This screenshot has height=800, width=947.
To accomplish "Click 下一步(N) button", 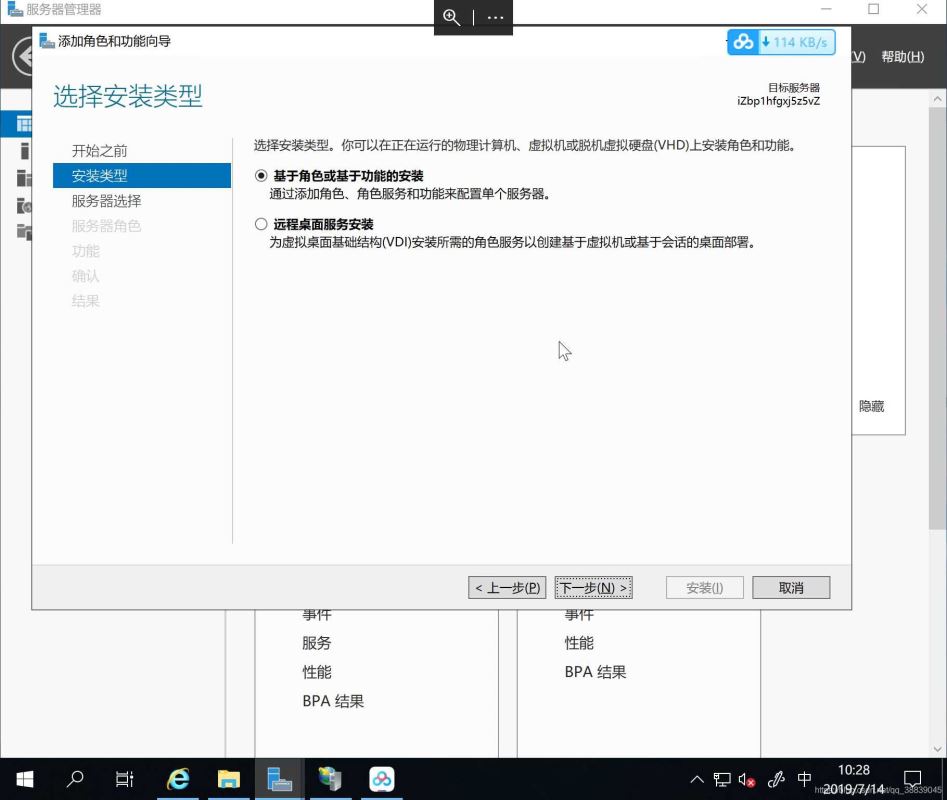I will (593, 588).
